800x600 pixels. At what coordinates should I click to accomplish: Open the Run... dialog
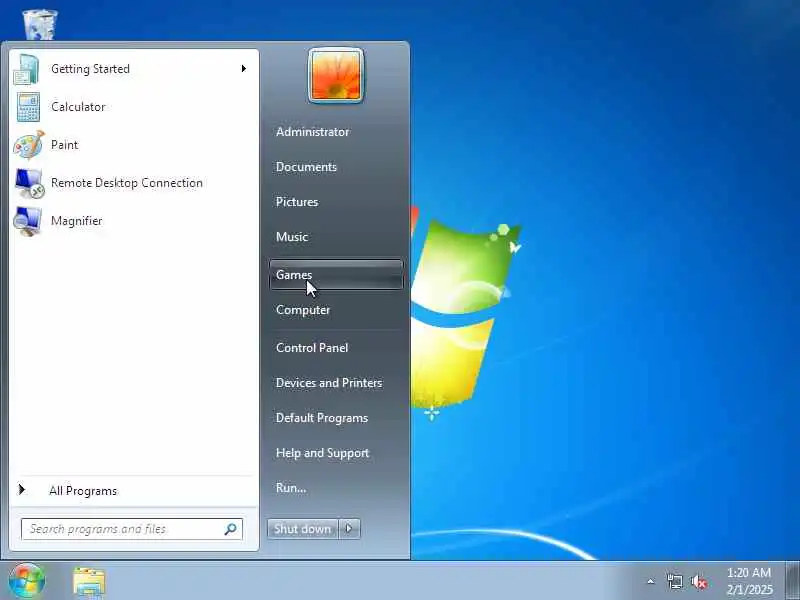291,488
